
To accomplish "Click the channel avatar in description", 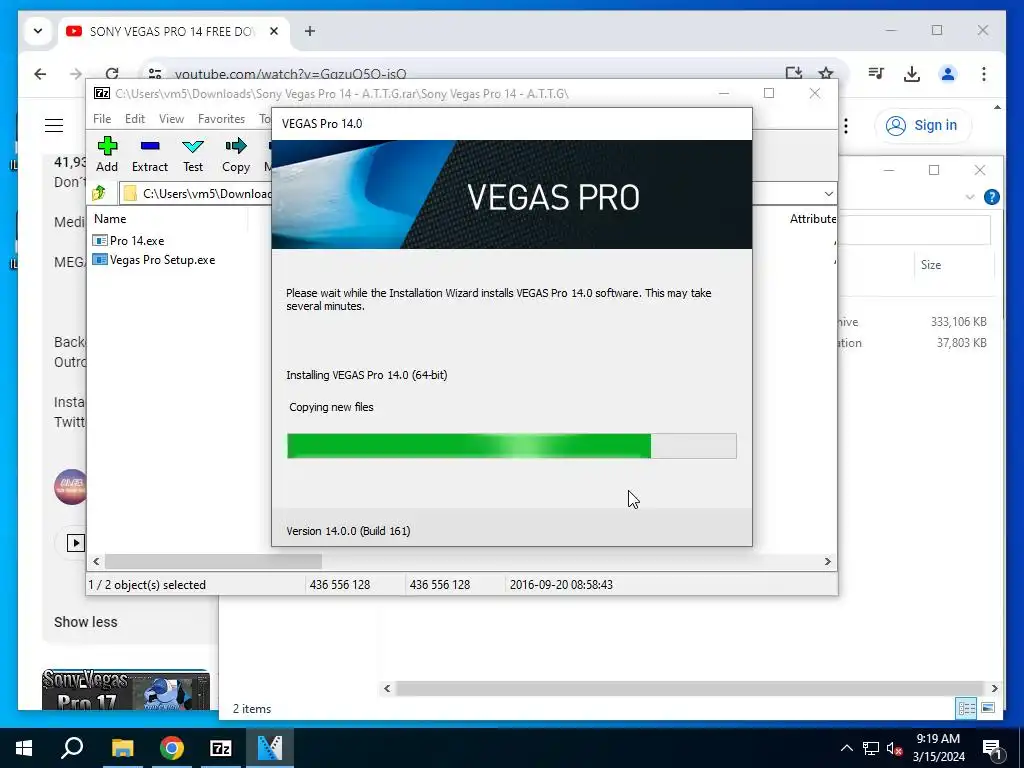I will coord(71,487).
